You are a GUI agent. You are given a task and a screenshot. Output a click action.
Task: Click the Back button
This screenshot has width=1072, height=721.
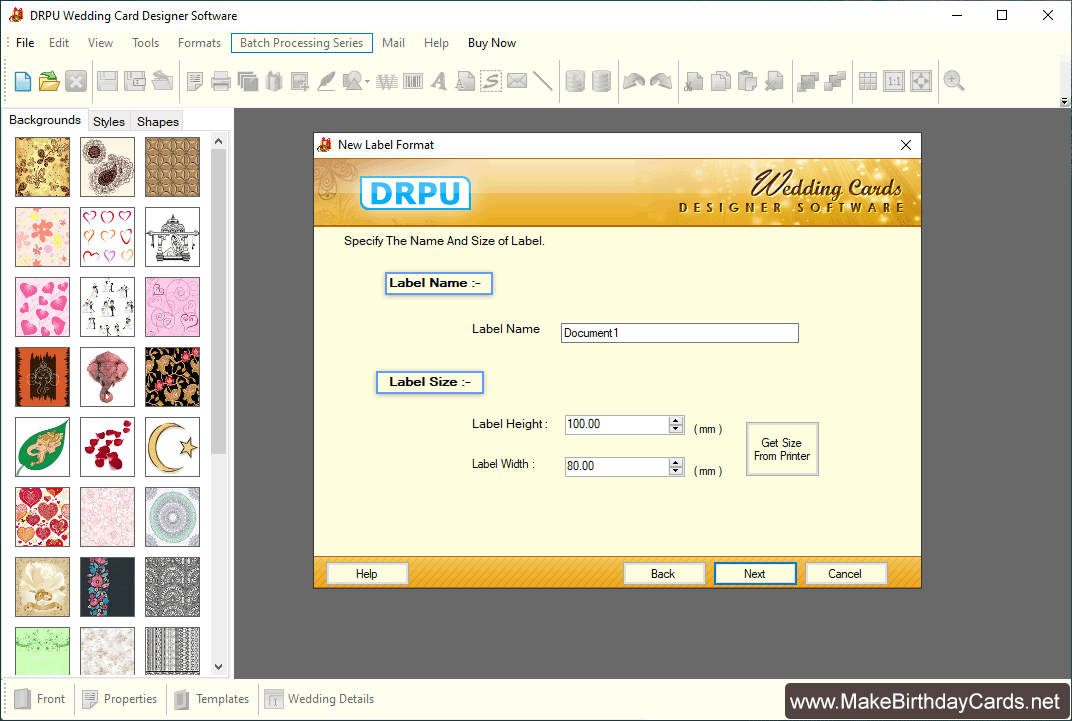pos(663,573)
